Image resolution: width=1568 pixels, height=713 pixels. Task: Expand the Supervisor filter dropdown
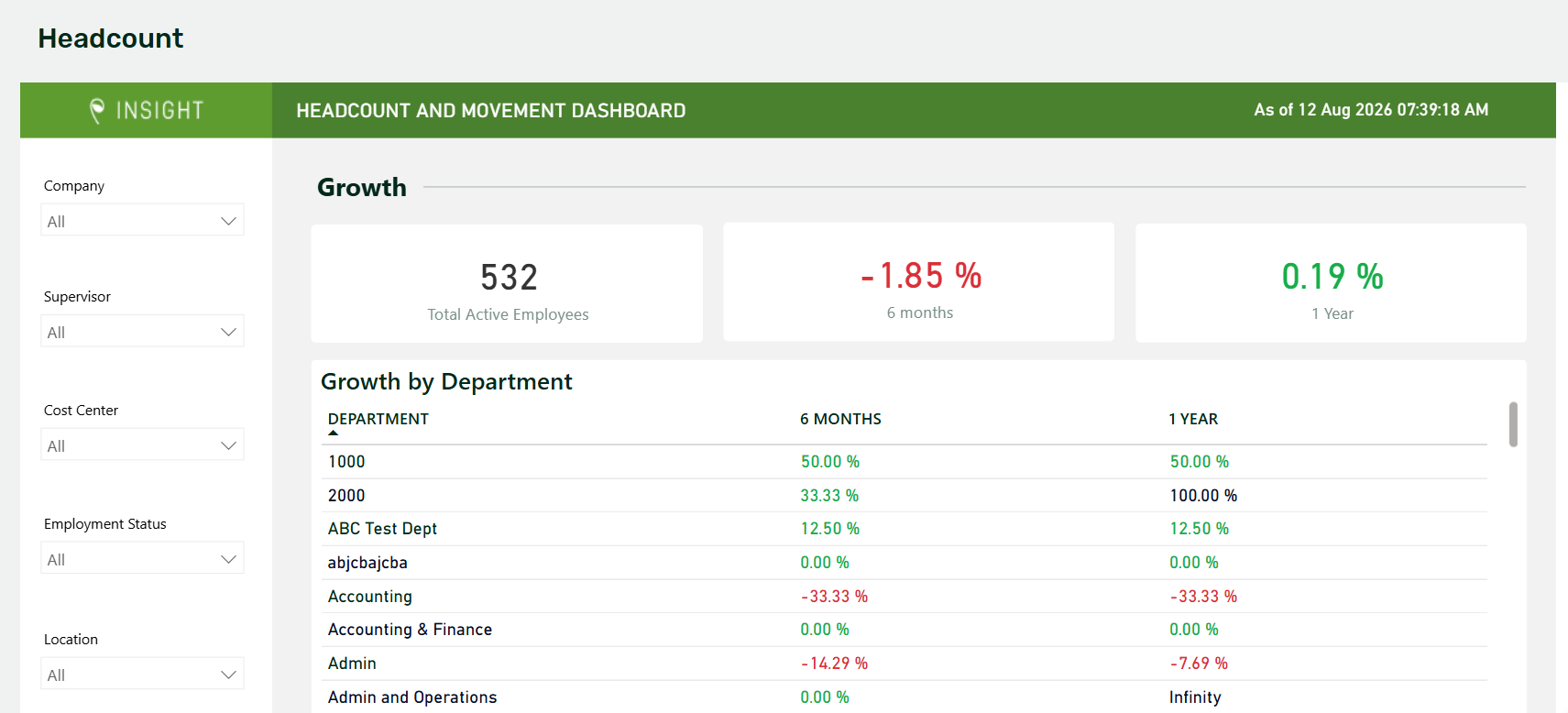pyautogui.click(x=142, y=332)
